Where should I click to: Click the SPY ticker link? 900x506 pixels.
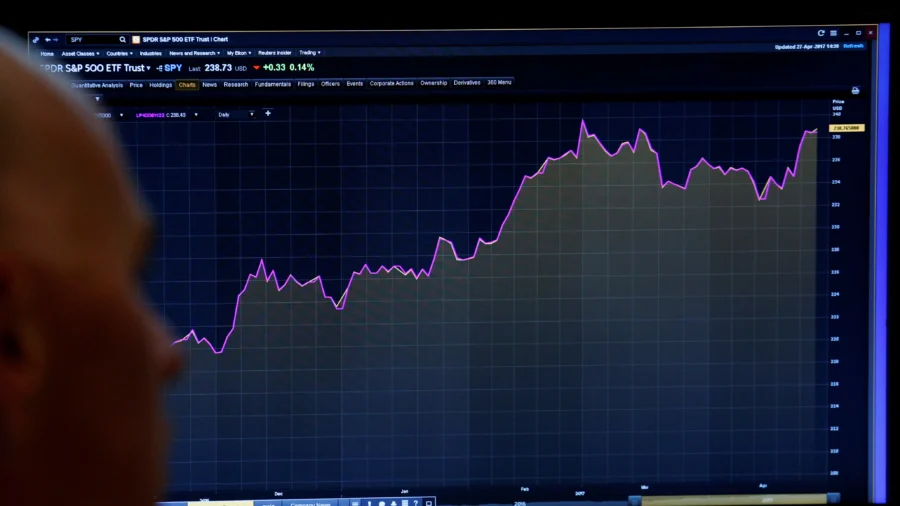(173, 68)
